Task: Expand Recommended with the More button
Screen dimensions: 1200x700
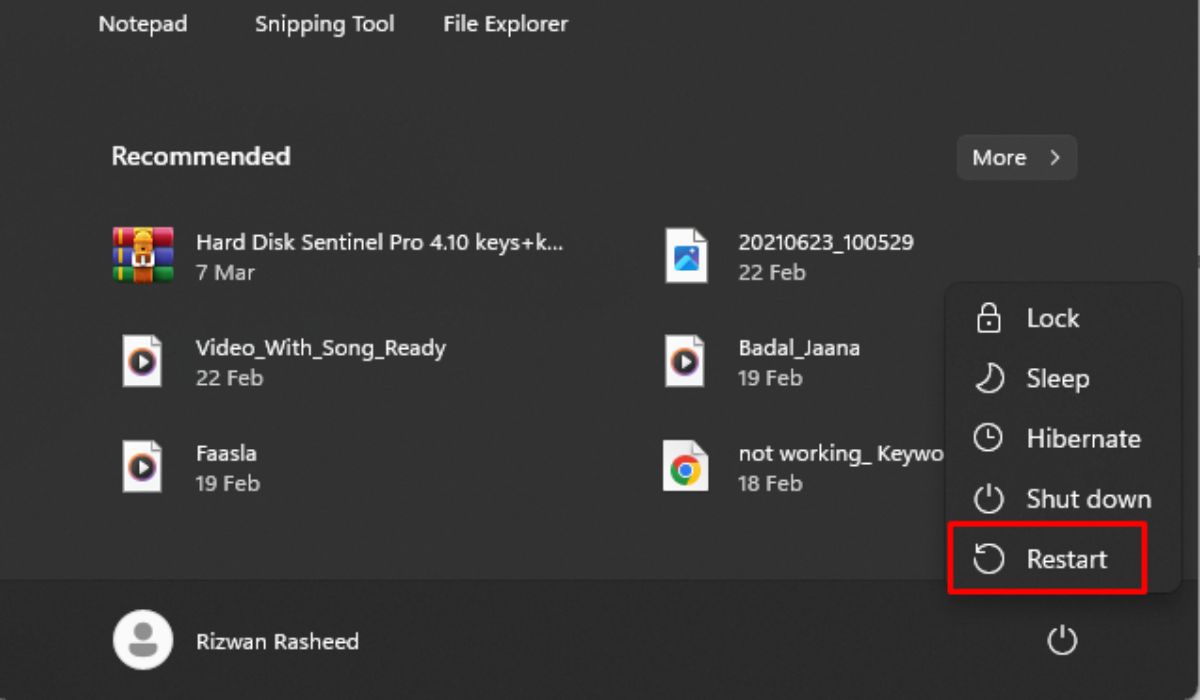Action: pos(1000,158)
